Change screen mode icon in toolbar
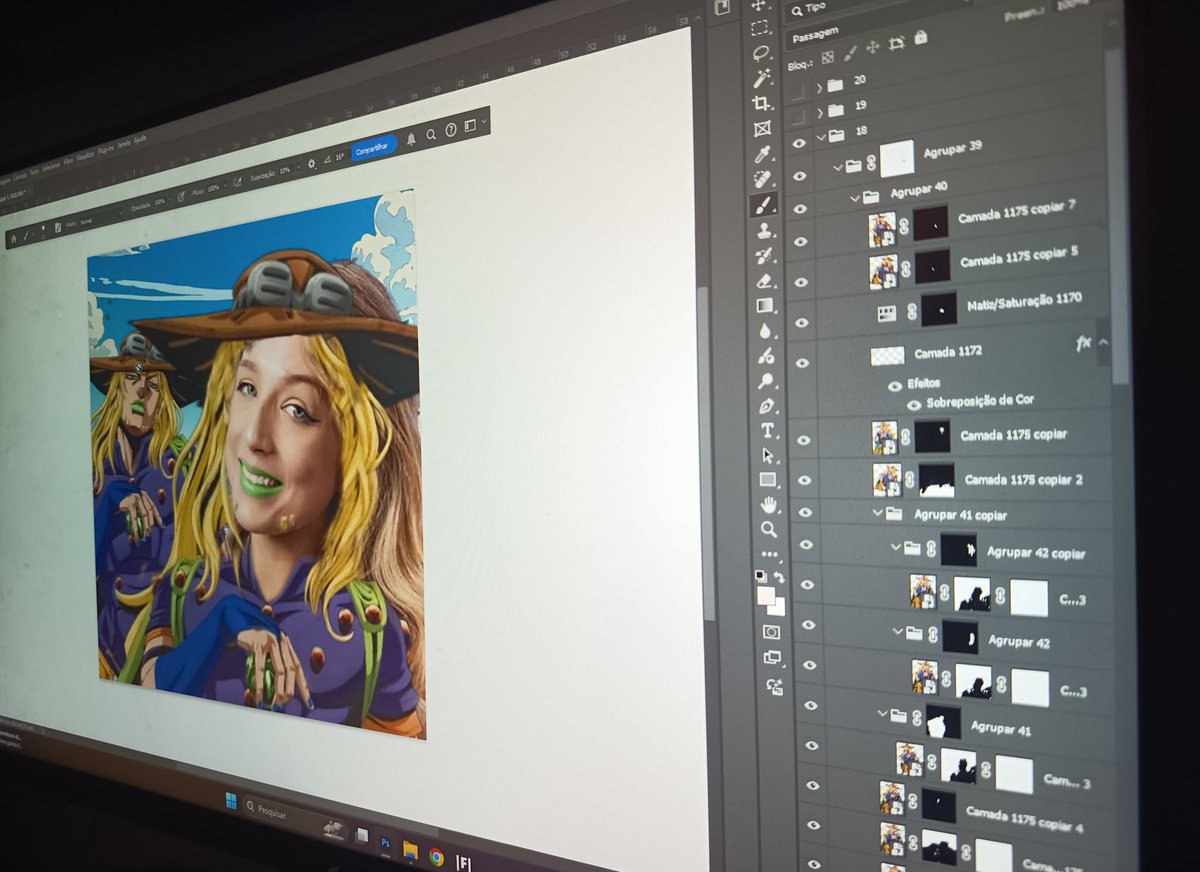Viewport: 1200px width, 872px height. [772, 657]
